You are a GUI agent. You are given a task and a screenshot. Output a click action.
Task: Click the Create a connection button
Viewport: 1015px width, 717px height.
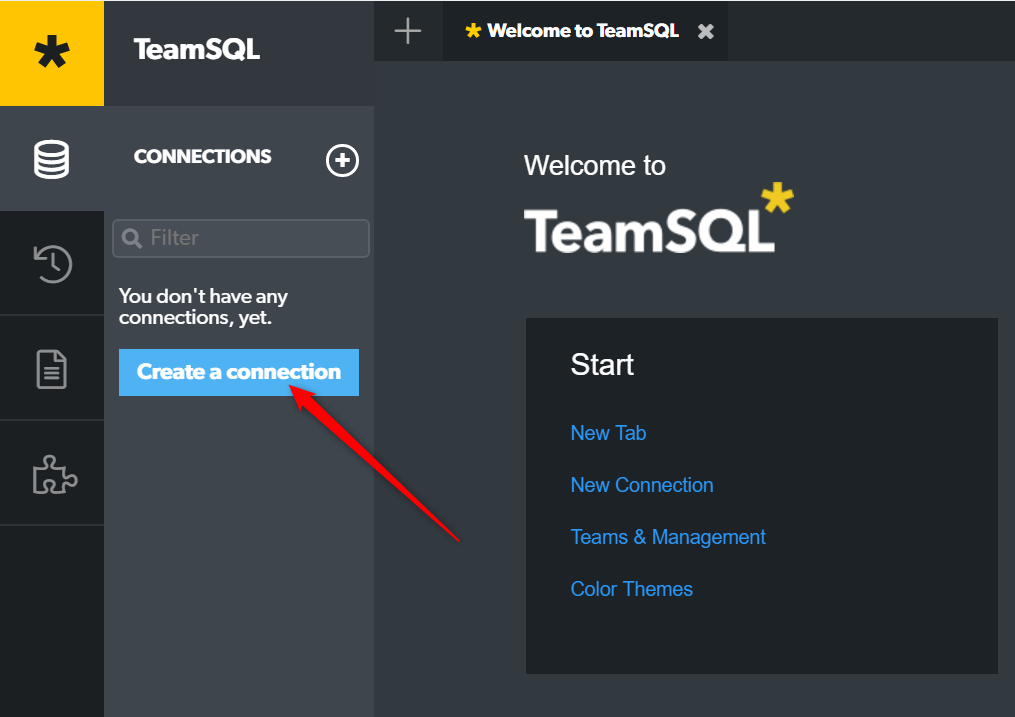click(239, 372)
